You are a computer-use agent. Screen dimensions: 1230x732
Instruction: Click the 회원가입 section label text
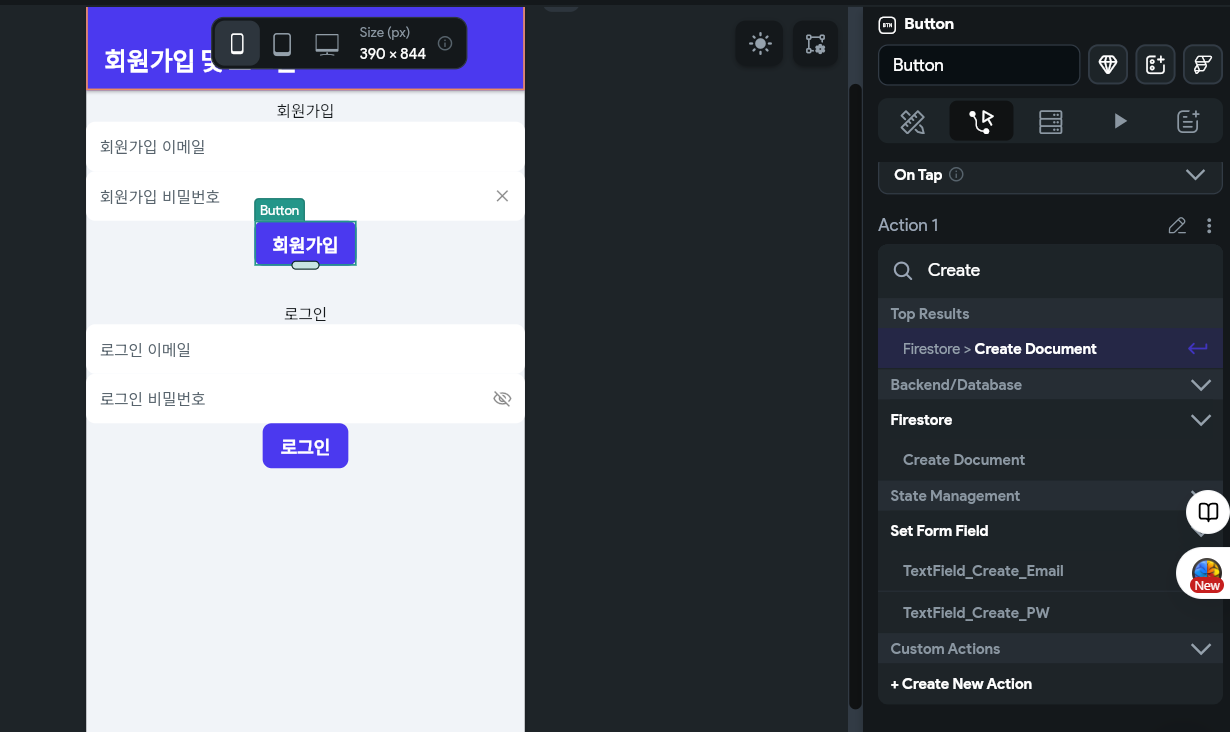point(305,110)
